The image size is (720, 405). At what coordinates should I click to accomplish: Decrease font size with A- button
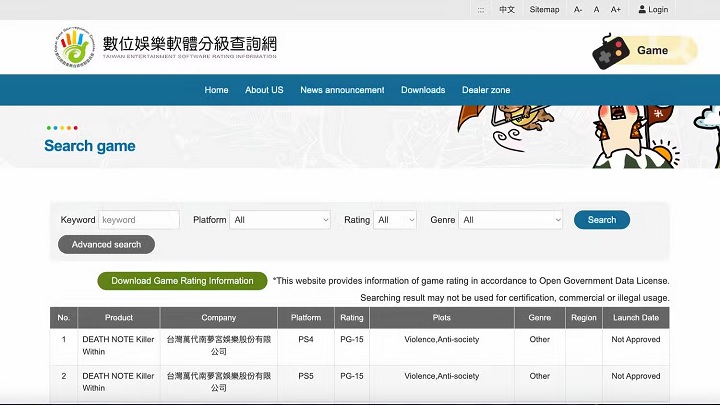coord(578,9)
